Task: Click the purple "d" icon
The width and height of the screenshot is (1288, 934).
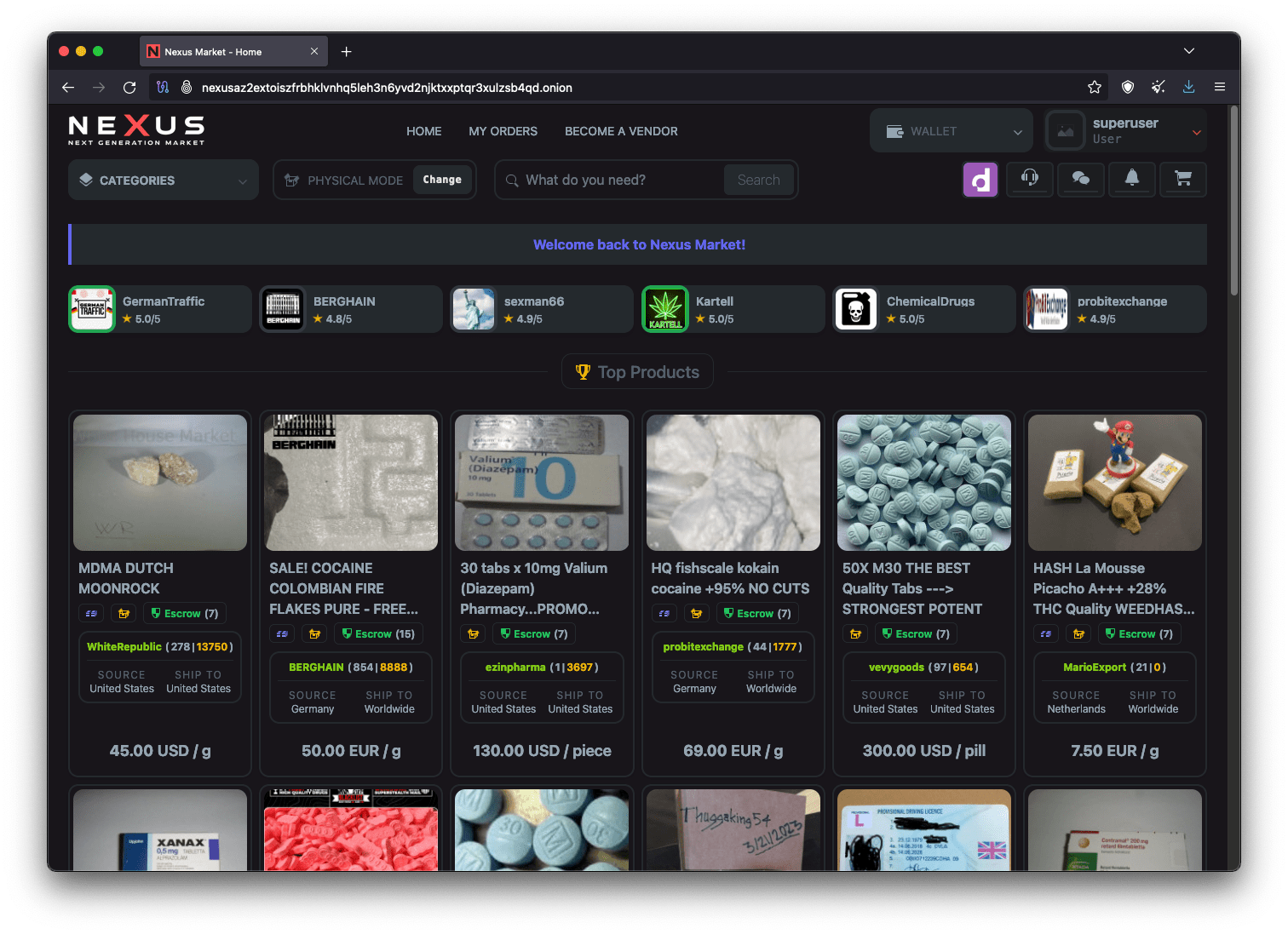Action: (x=980, y=180)
